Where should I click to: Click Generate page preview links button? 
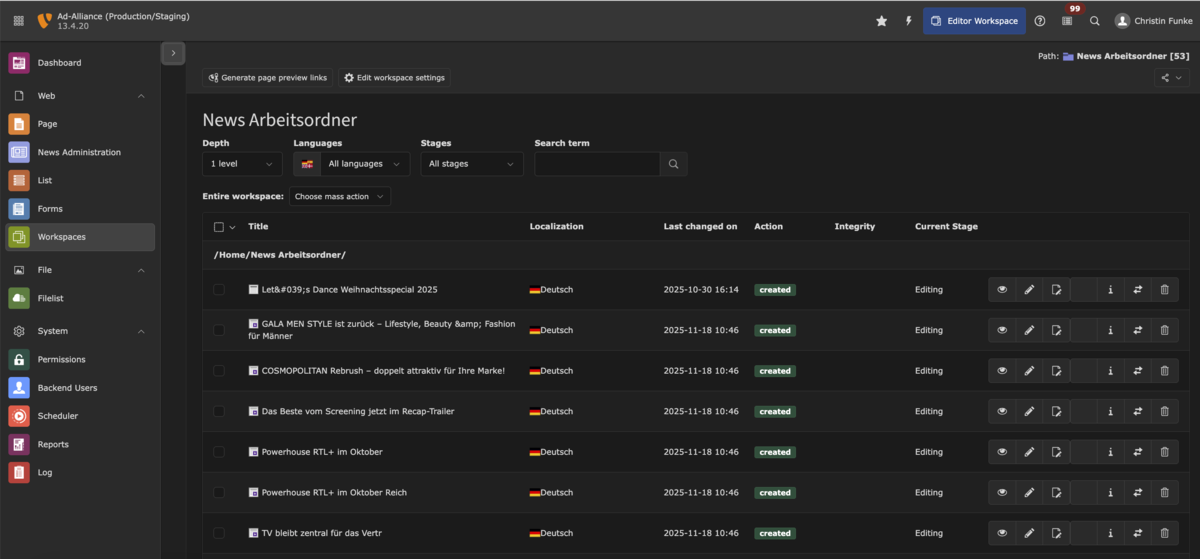click(x=268, y=78)
